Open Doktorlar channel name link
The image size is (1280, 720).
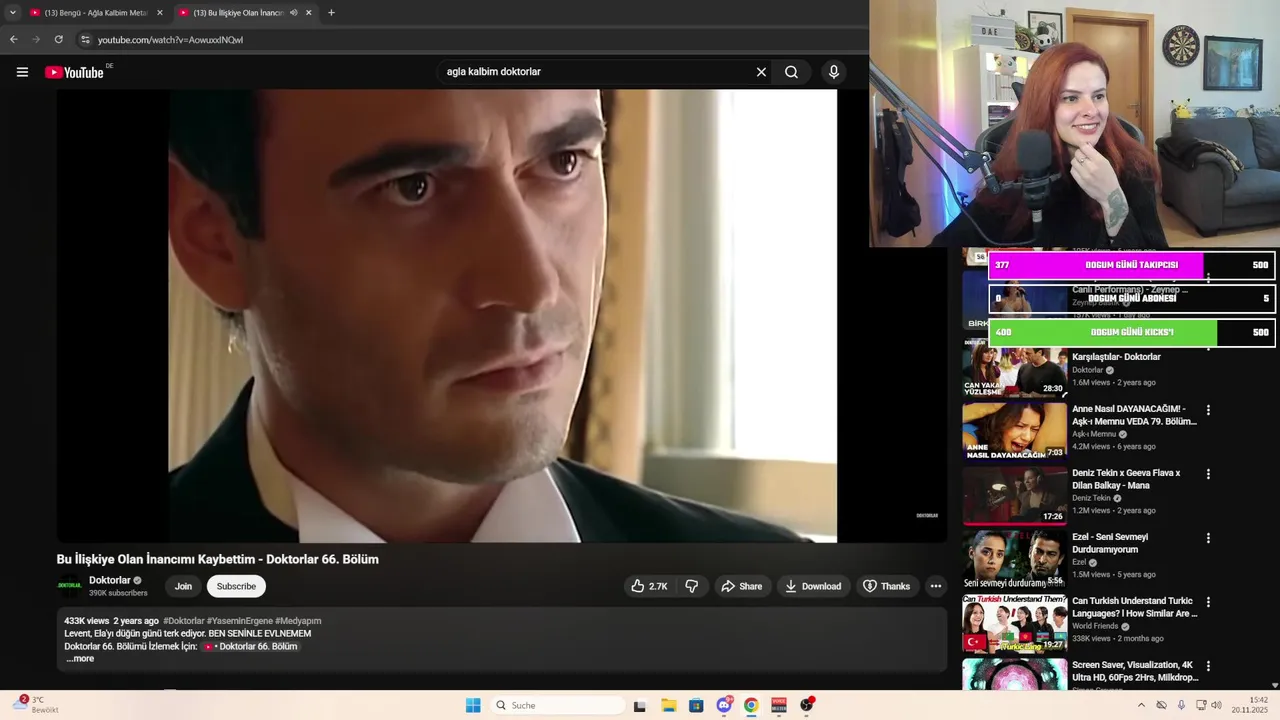coord(110,580)
